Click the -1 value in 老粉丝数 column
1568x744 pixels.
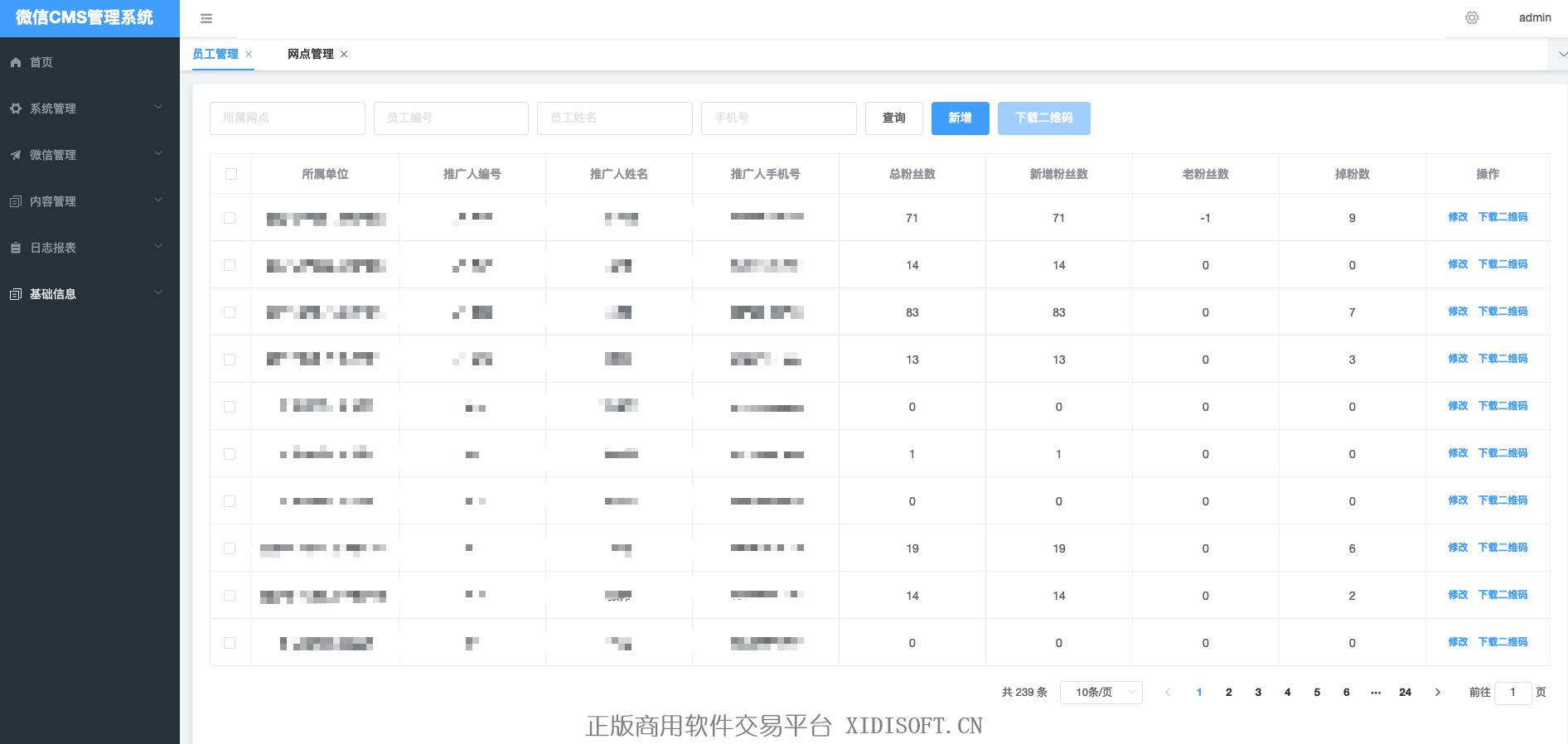click(1206, 218)
